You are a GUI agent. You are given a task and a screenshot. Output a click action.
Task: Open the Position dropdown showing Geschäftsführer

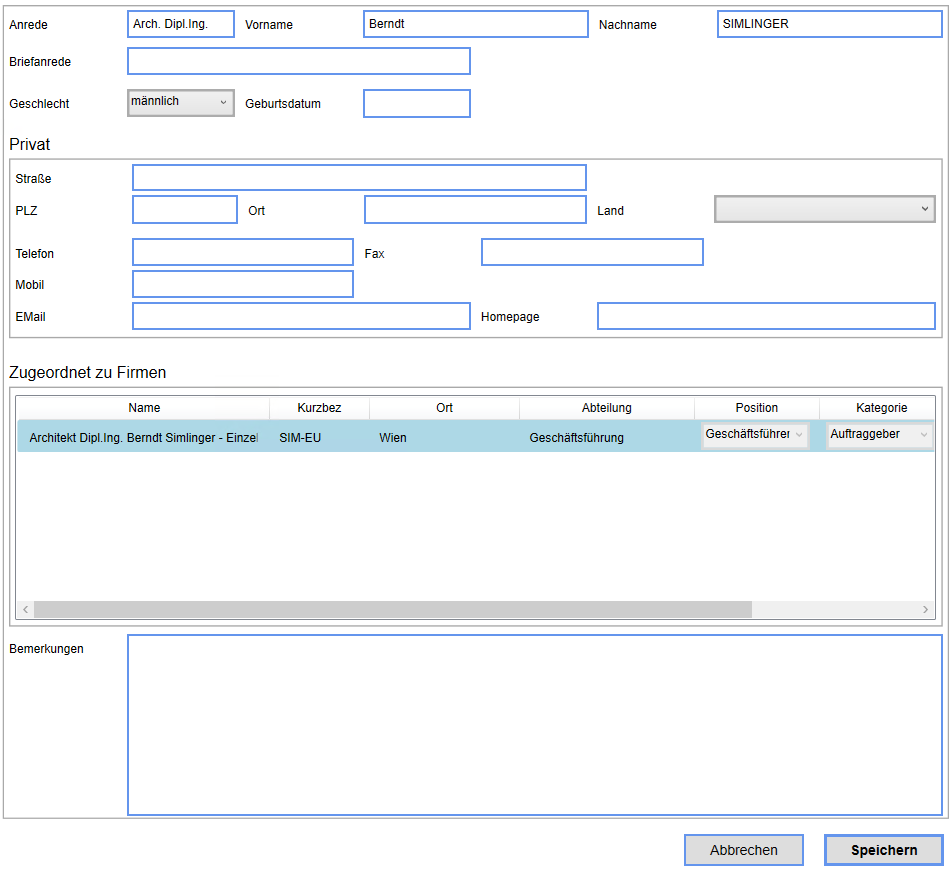(x=755, y=435)
